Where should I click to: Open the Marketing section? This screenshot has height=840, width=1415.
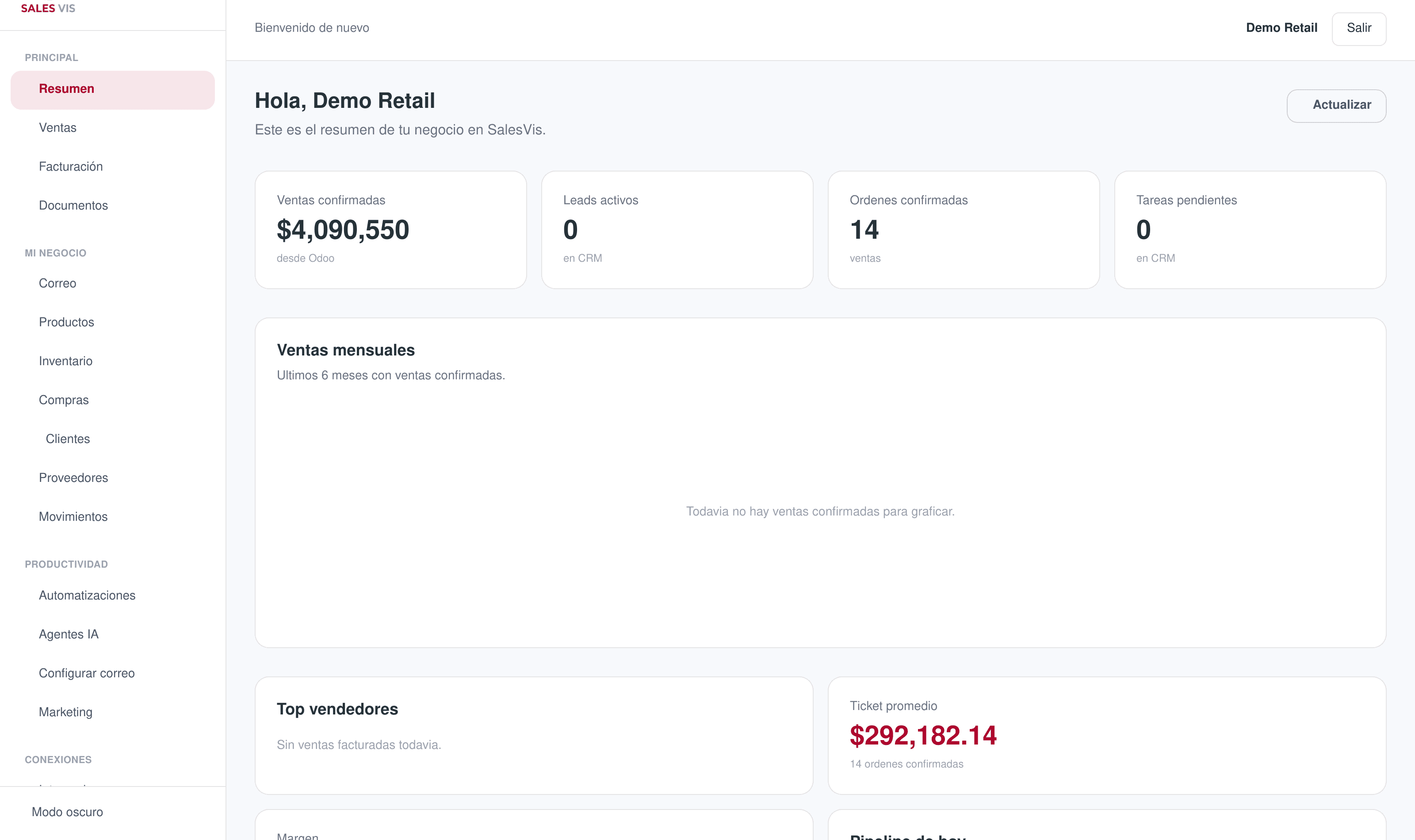click(113, 712)
